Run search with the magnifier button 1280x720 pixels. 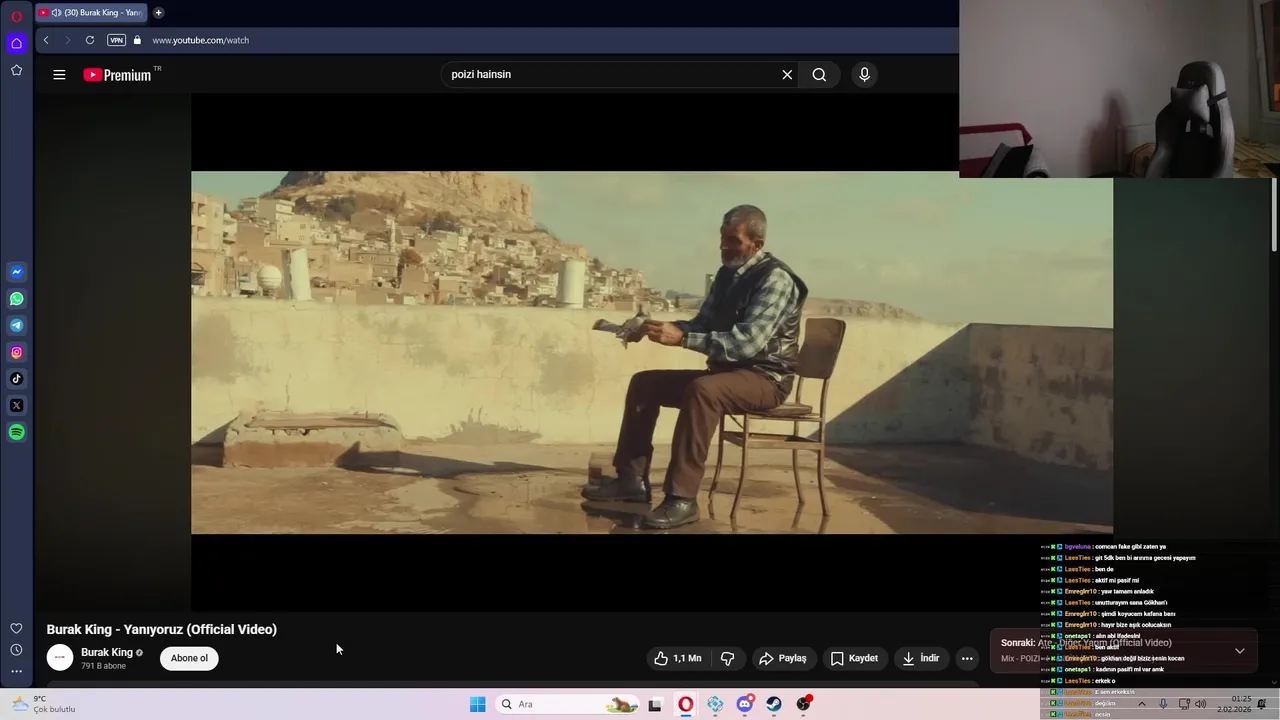819,74
